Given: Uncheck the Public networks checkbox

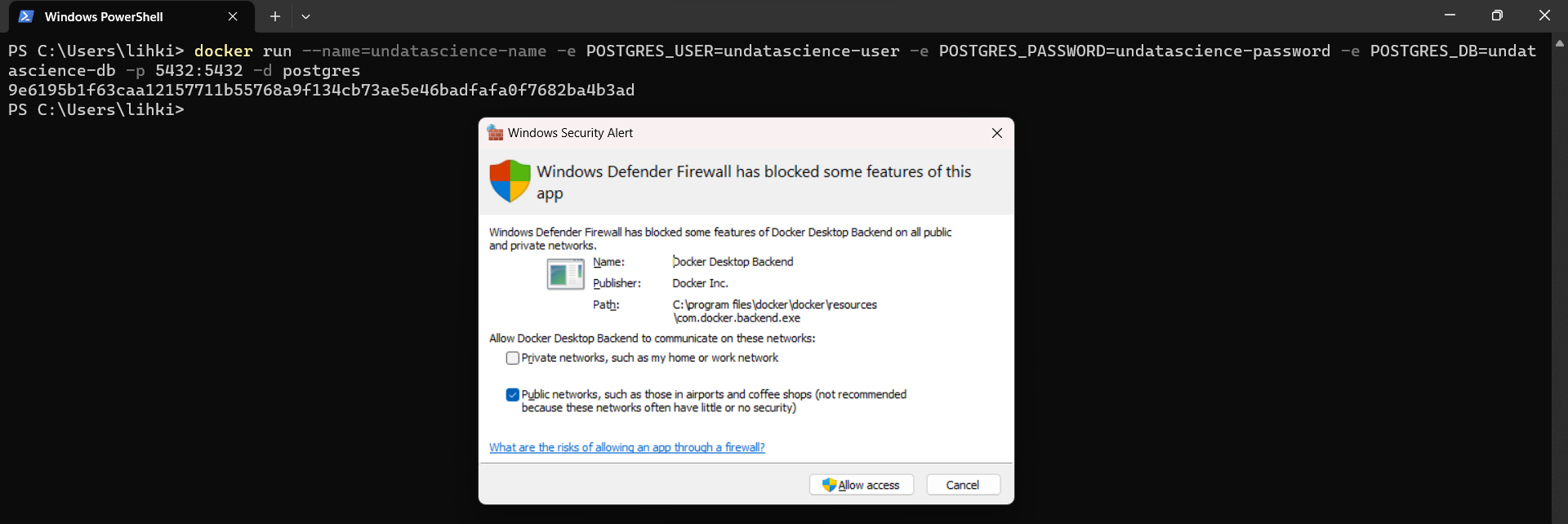Looking at the screenshot, I should [513, 395].
